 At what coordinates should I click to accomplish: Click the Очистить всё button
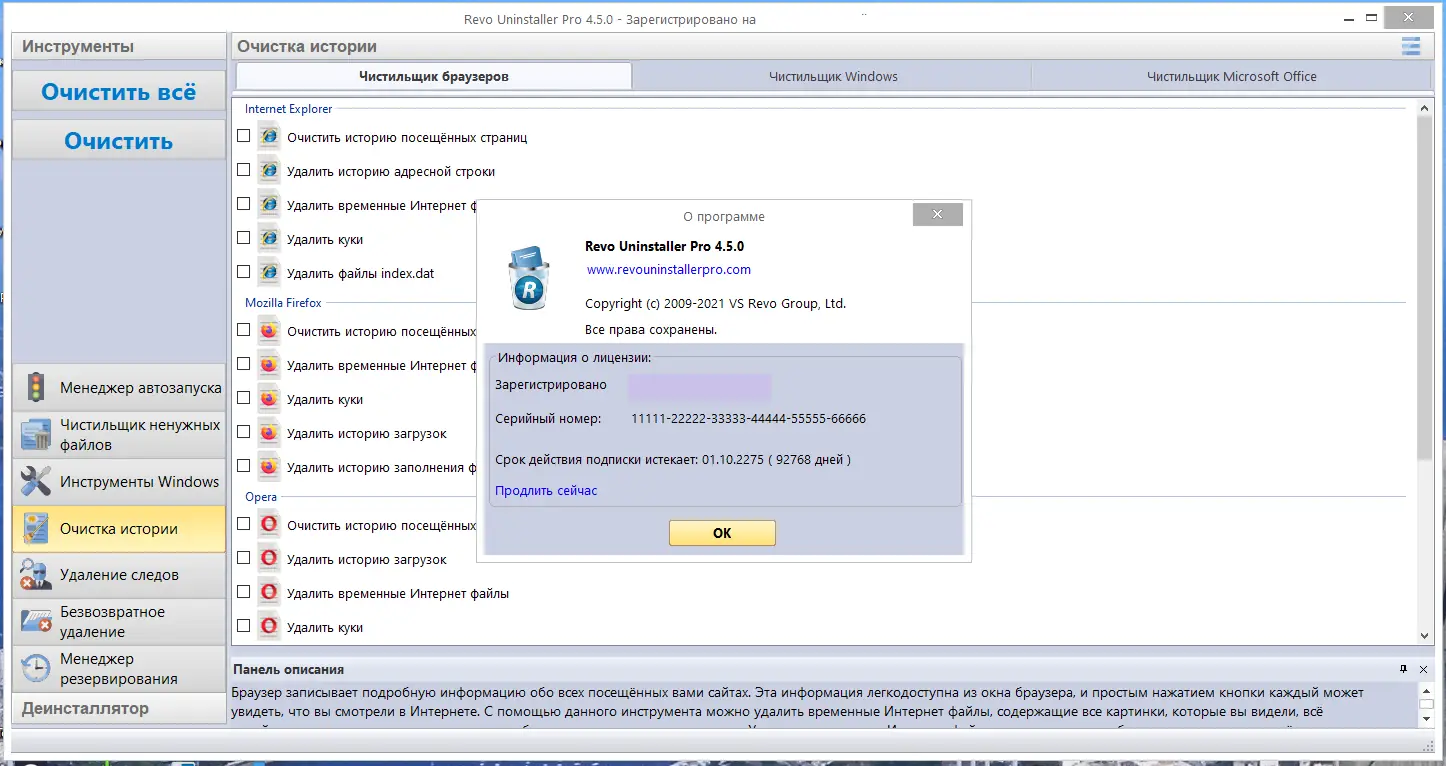tap(119, 92)
